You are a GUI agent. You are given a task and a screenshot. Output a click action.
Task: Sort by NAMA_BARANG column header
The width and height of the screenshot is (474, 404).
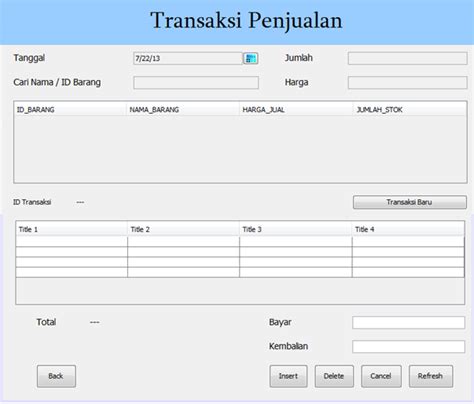coord(183,109)
